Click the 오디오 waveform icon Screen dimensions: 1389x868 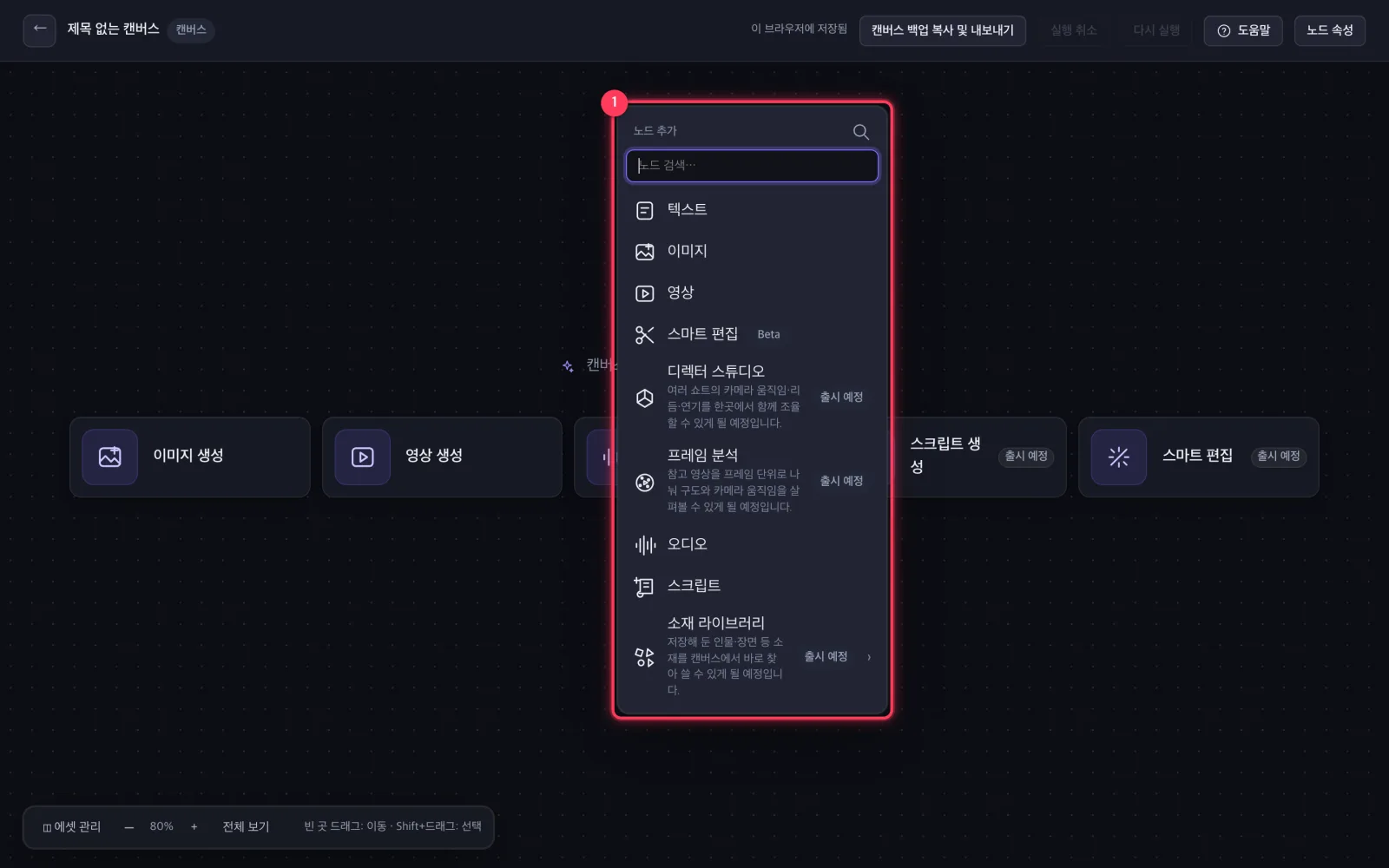[644, 545]
